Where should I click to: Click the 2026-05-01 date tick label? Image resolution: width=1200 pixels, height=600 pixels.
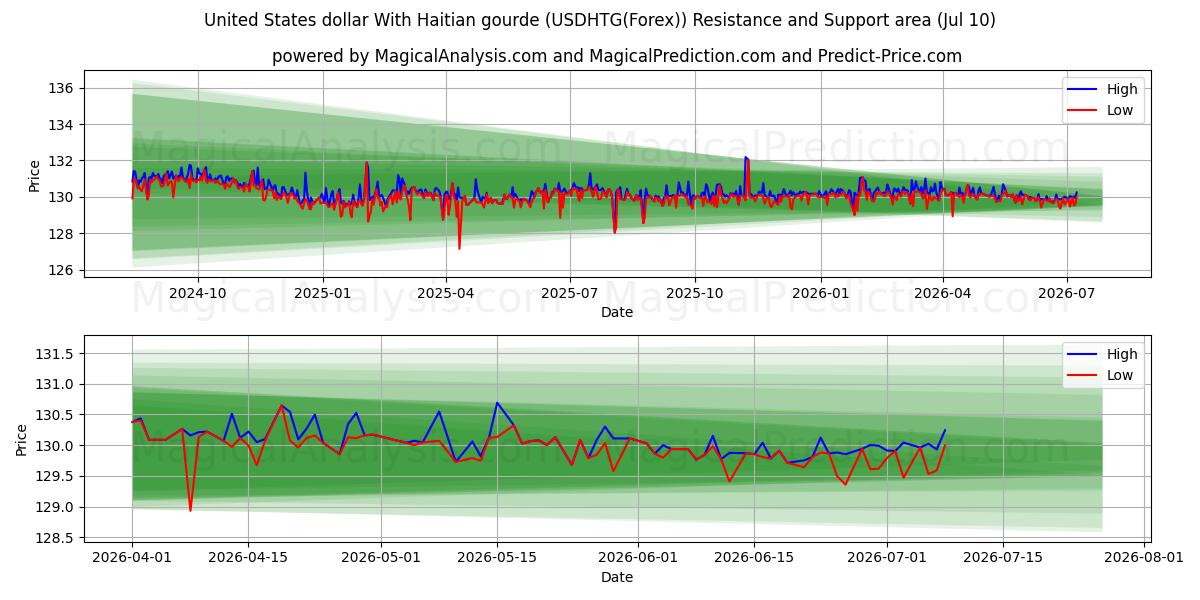tap(381, 558)
